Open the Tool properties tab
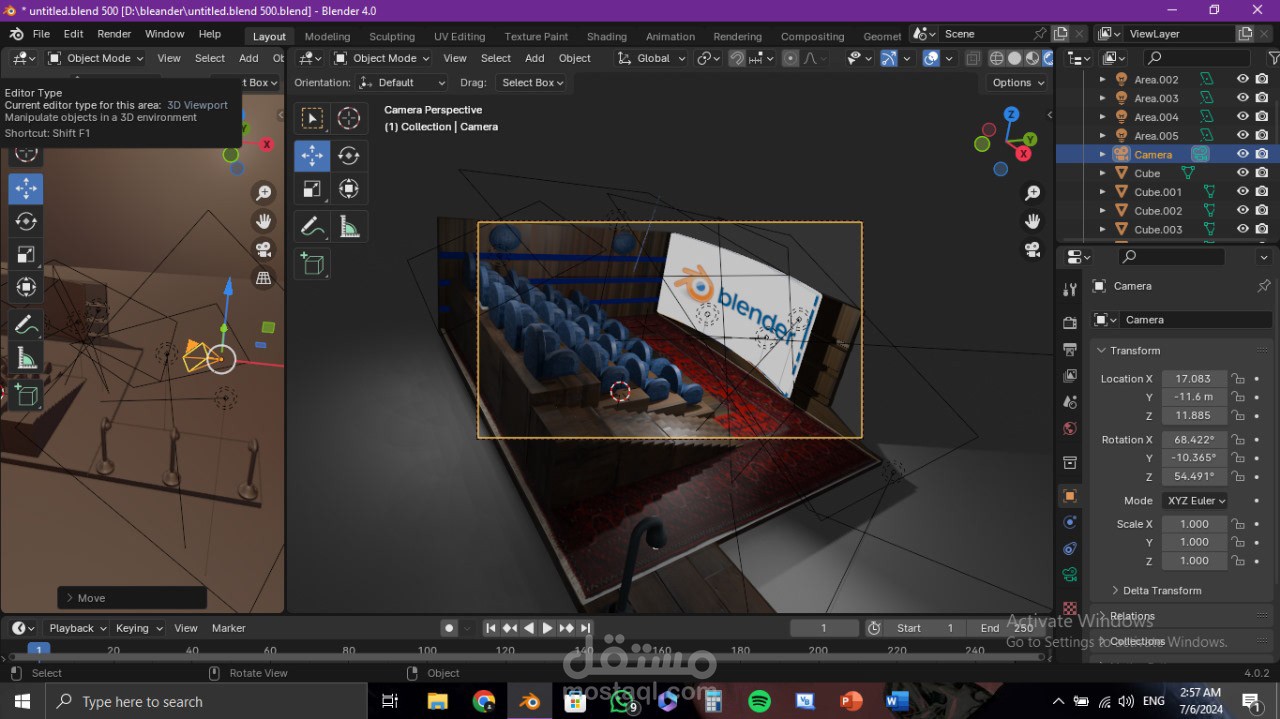This screenshot has width=1280, height=719. (1070, 289)
